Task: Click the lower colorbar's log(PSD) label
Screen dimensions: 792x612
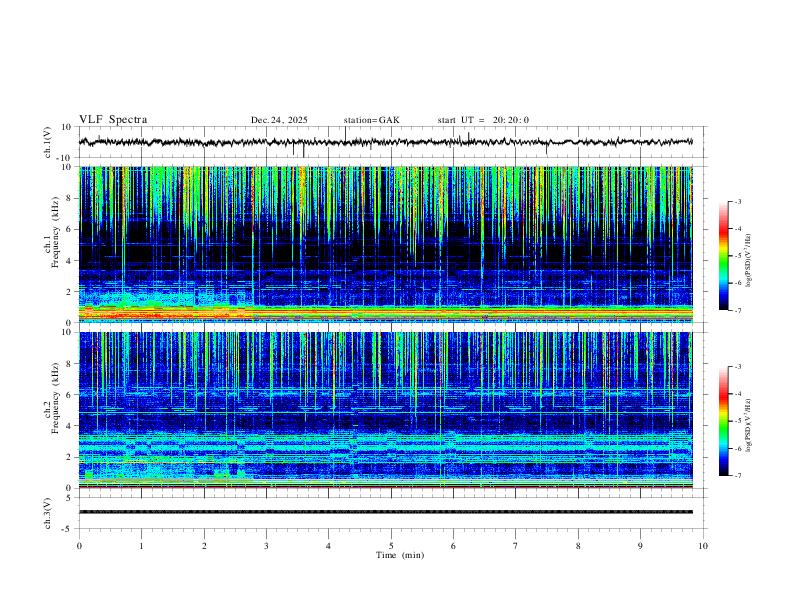Action: click(x=749, y=425)
